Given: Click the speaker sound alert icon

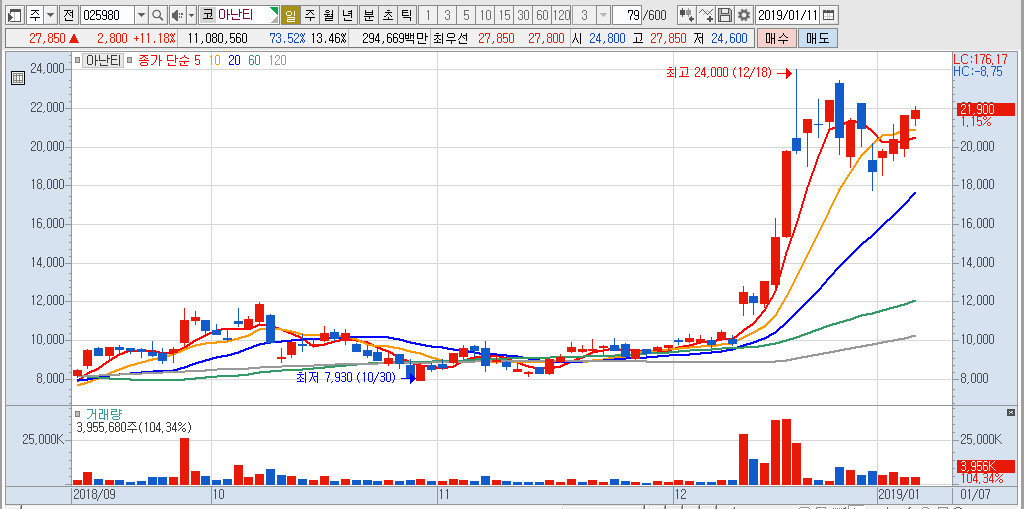Looking at the screenshot, I should click(176, 14).
